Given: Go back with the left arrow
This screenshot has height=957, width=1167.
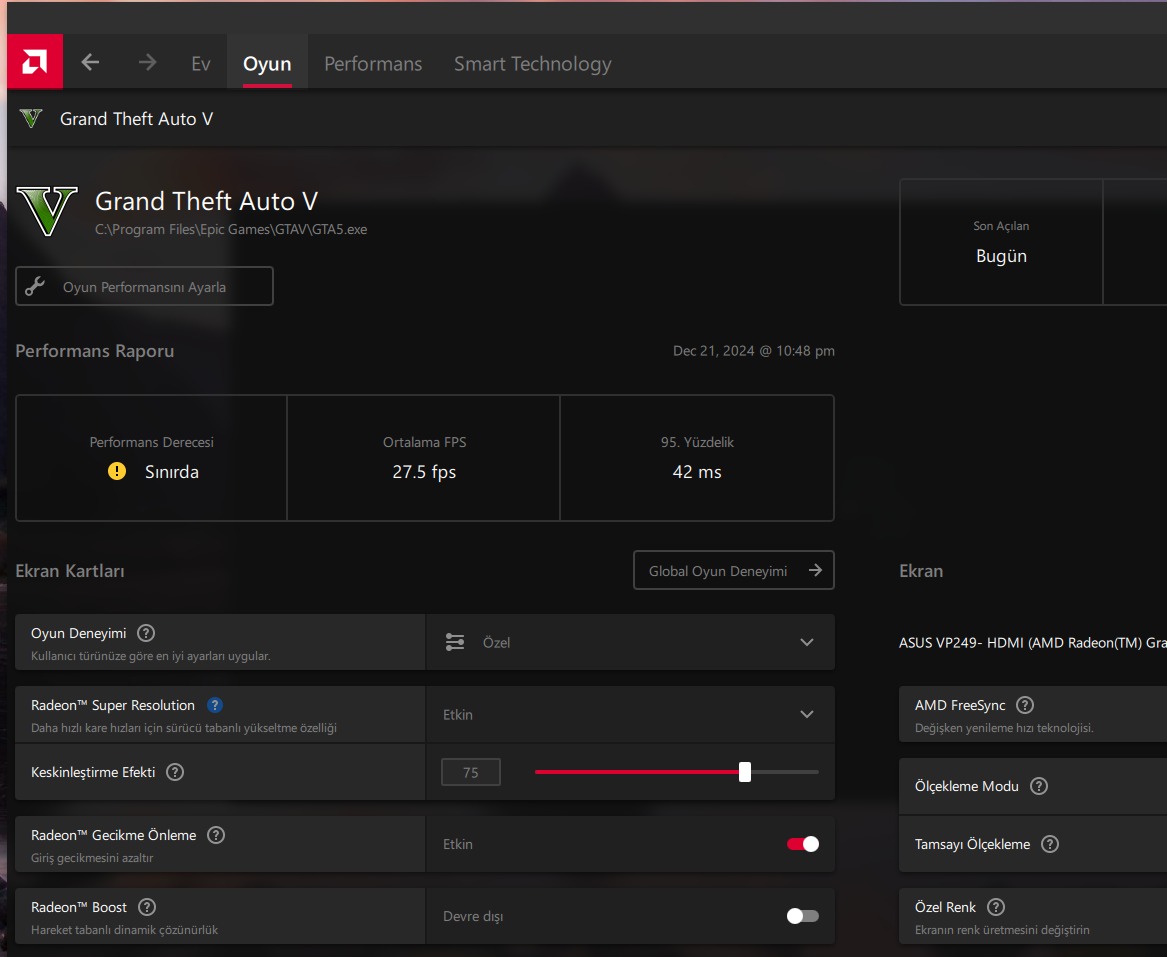Looking at the screenshot, I should pyautogui.click(x=90, y=63).
